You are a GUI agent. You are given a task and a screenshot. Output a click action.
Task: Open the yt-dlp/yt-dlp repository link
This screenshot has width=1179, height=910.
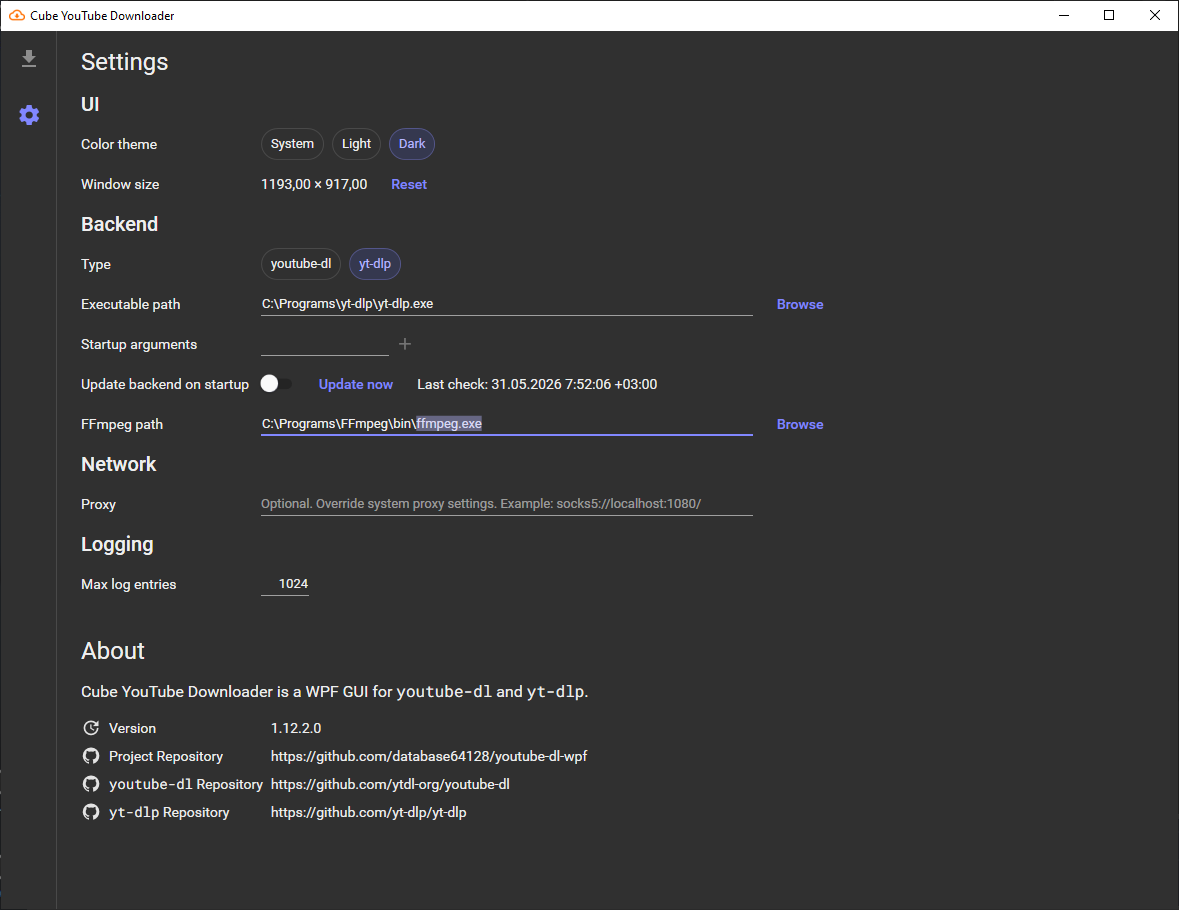[368, 812]
